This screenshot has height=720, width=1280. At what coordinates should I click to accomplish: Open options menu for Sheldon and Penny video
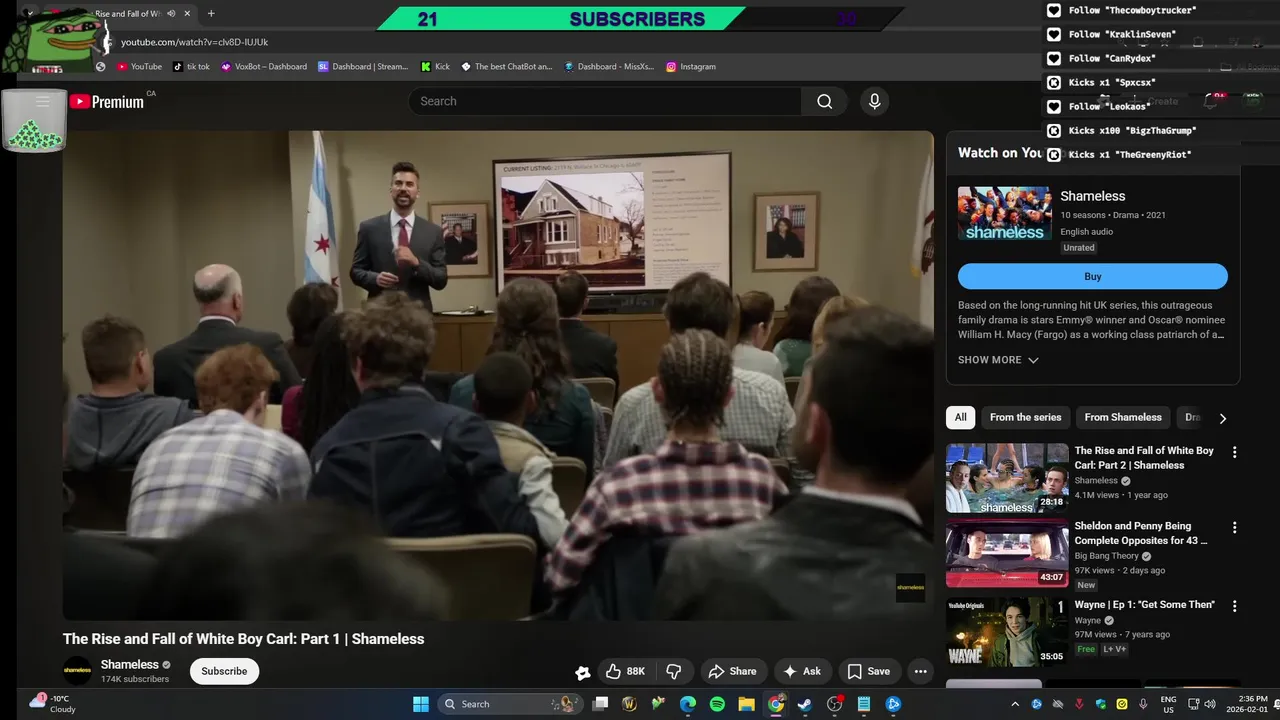coord(1234,527)
